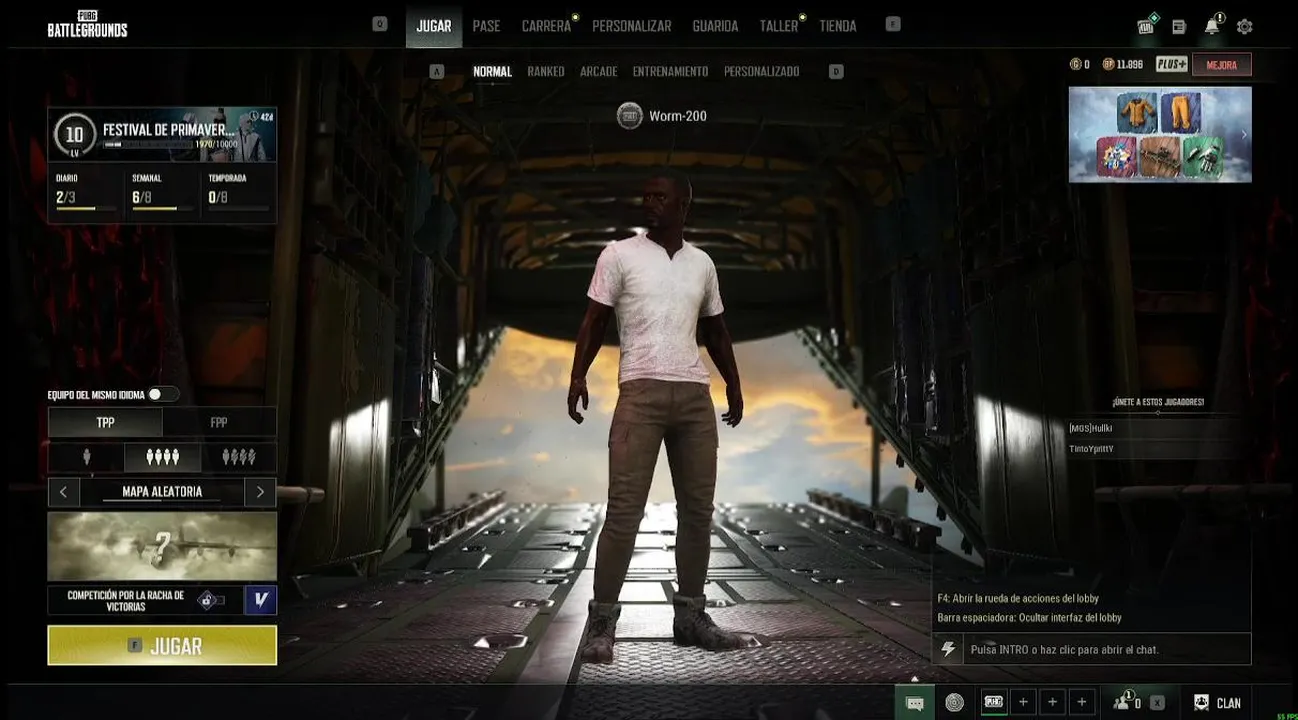The image size is (1298, 720).
Task: Click the second empty plus team slot
Action: coord(1052,702)
